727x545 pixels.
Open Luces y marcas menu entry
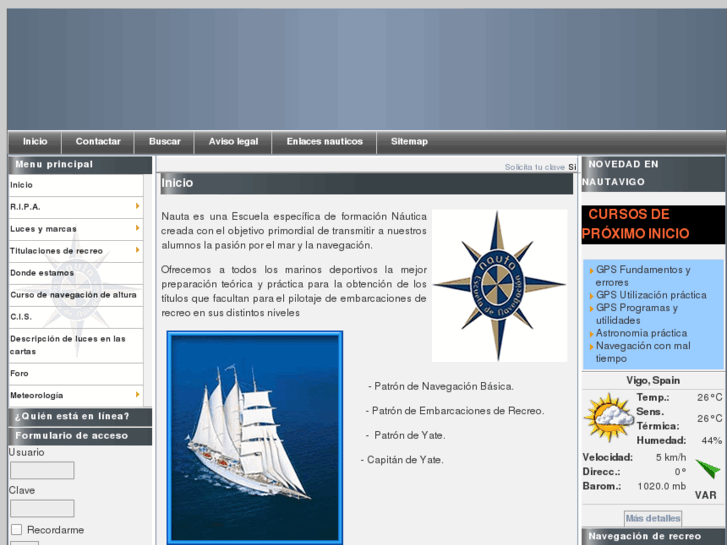click(x=76, y=229)
